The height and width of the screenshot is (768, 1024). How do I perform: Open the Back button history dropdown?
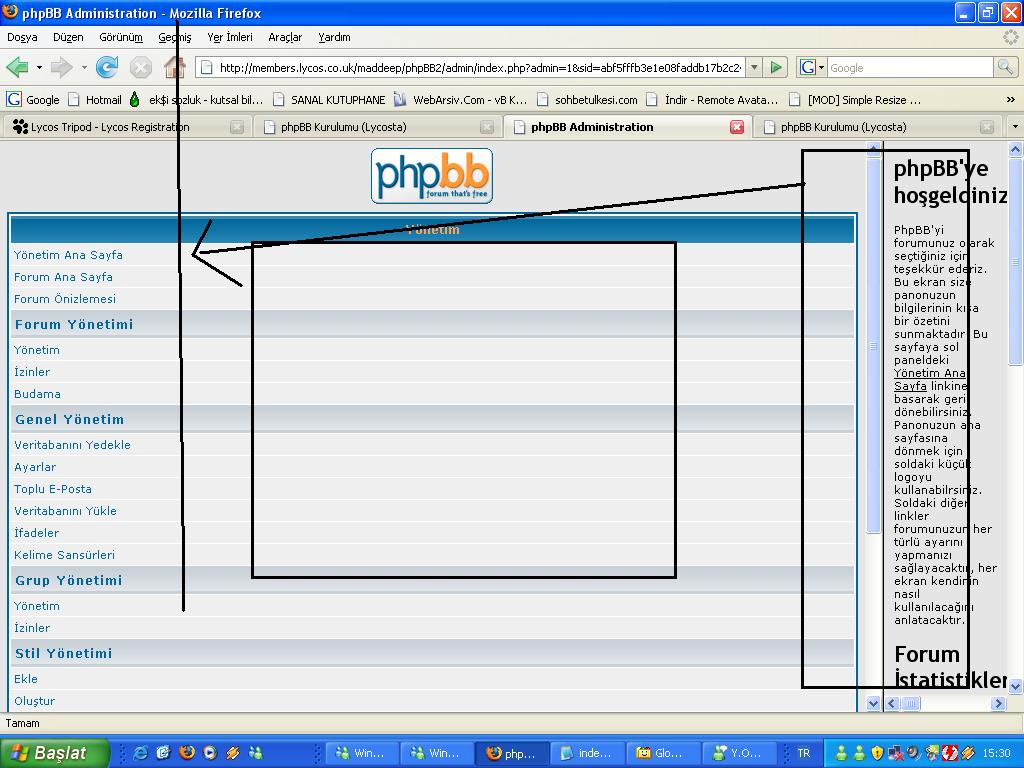(39, 67)
